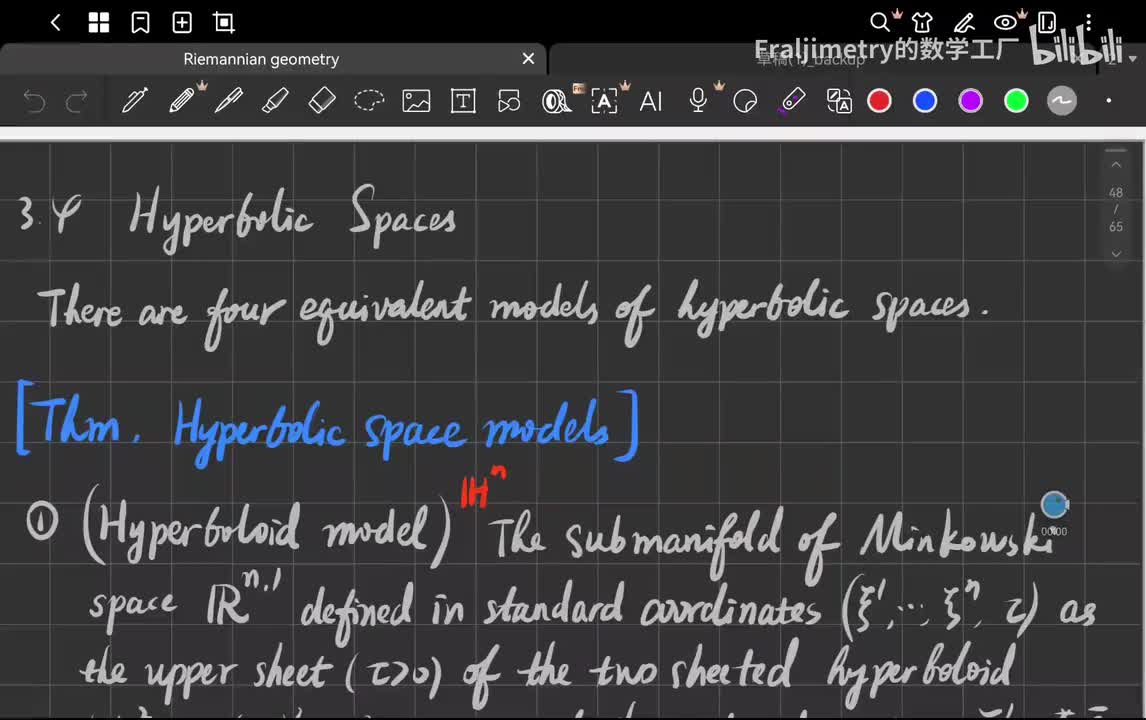Image resolution: width=1146 pixels, height=720 pixels.
Task: Open the theme shirt icon
Action: (x=922, y=23)
